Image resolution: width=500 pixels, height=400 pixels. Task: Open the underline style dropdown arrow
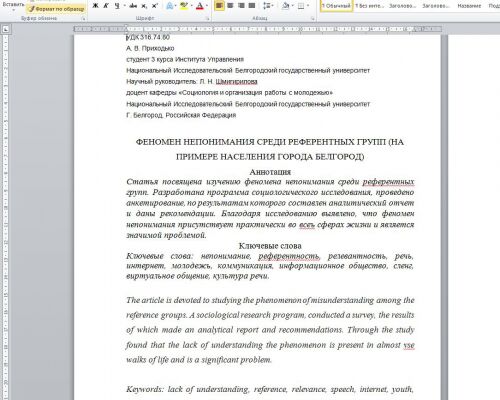124,6
